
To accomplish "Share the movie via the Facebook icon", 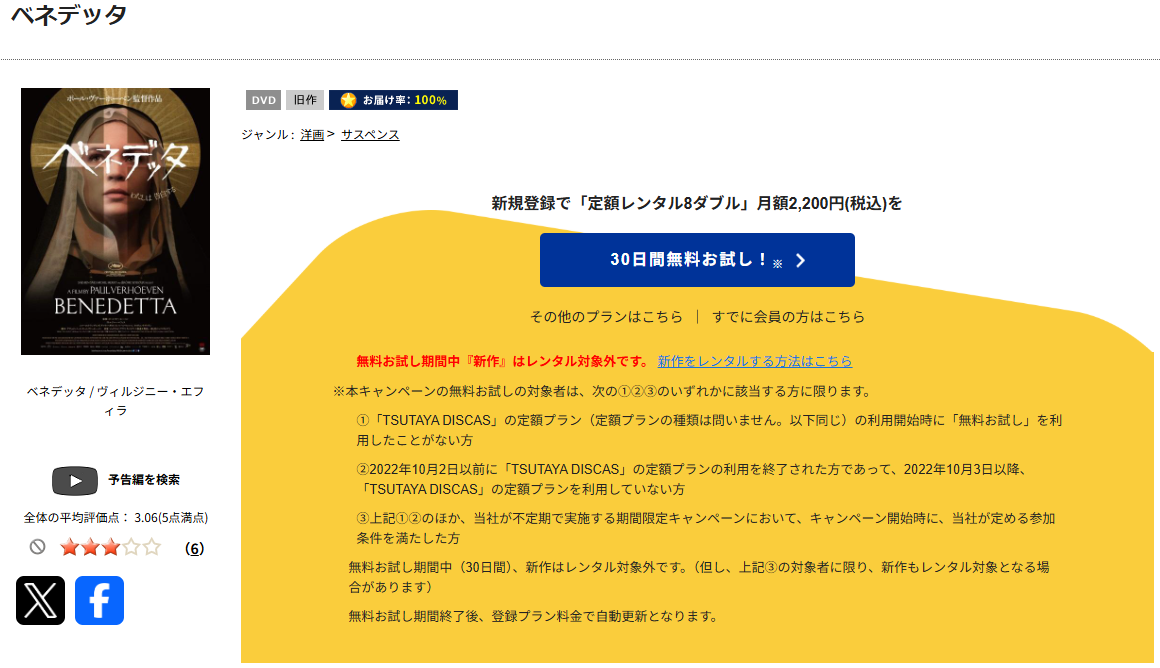I will tap(99, 601).
